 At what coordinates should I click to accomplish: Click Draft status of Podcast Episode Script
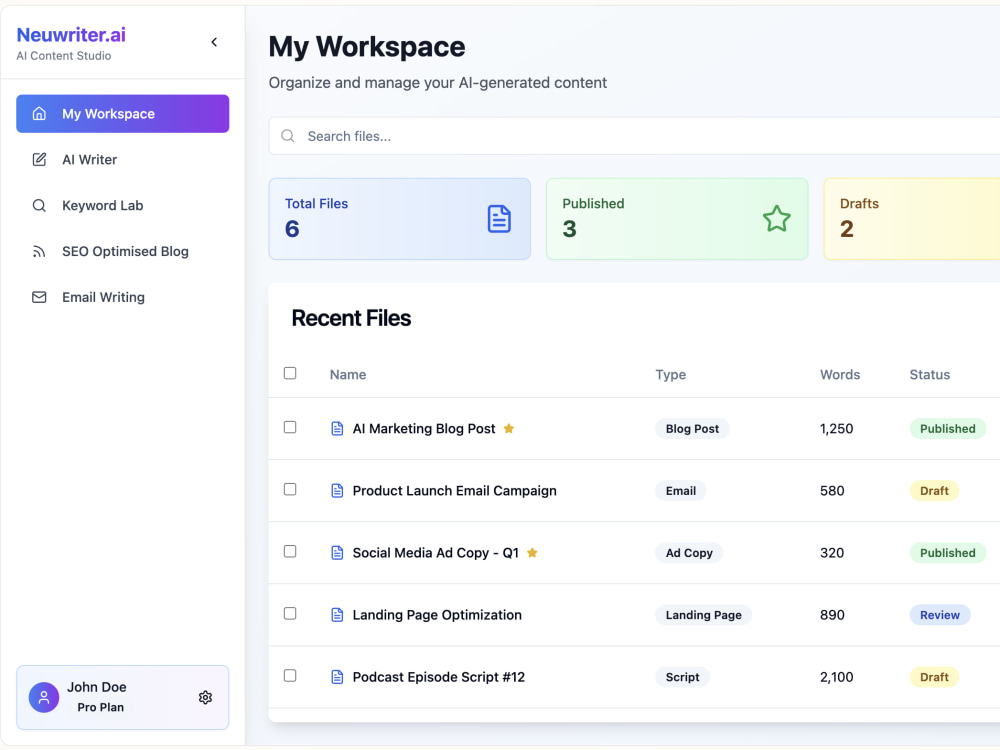(934, 677)
